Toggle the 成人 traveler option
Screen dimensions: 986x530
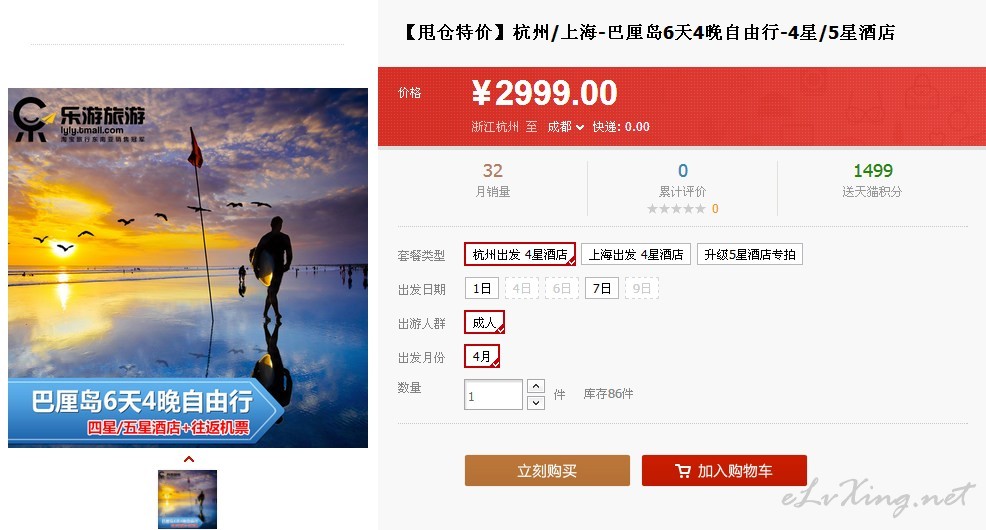coord(484,323)
